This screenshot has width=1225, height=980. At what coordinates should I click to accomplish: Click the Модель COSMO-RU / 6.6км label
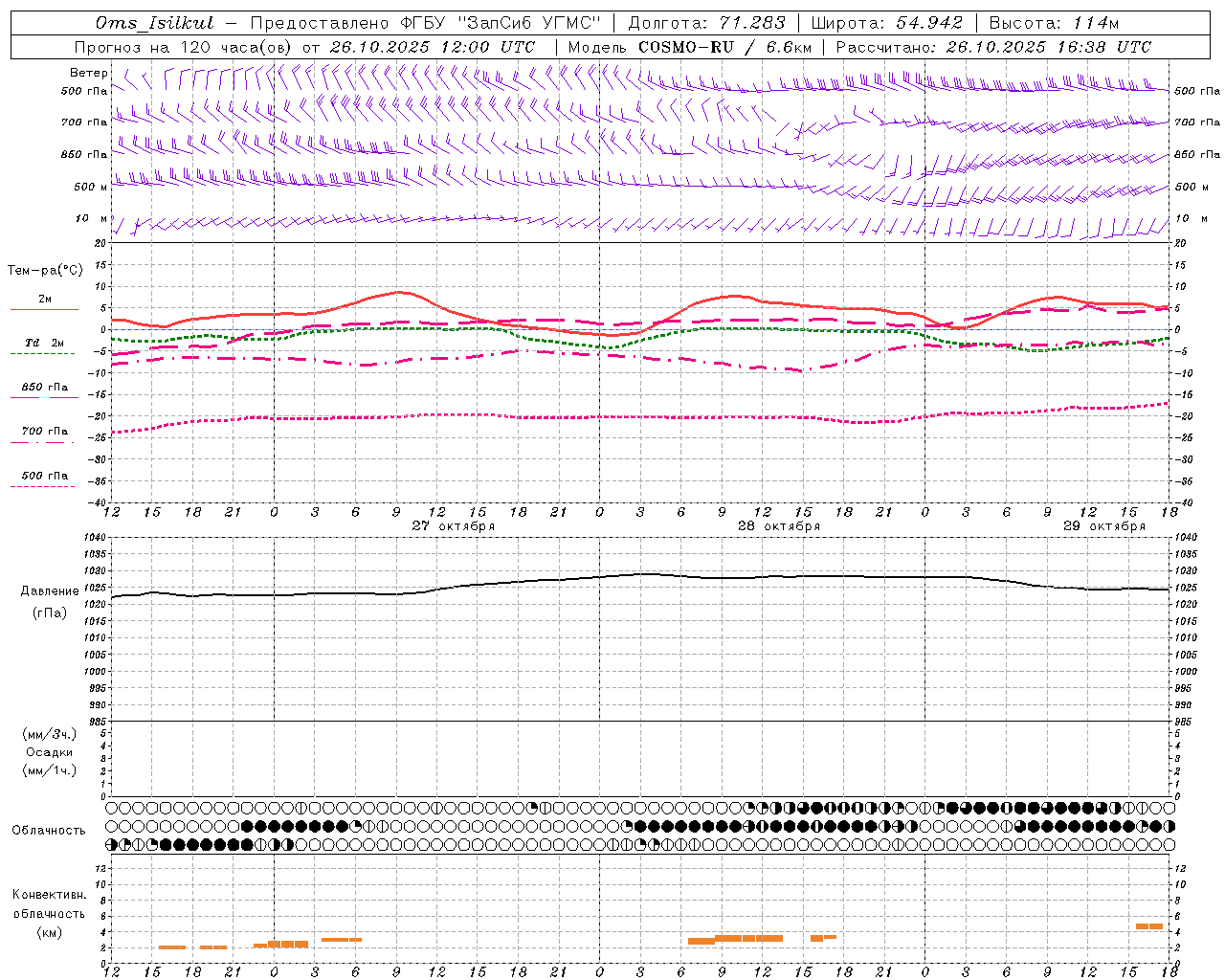(690, 47)
